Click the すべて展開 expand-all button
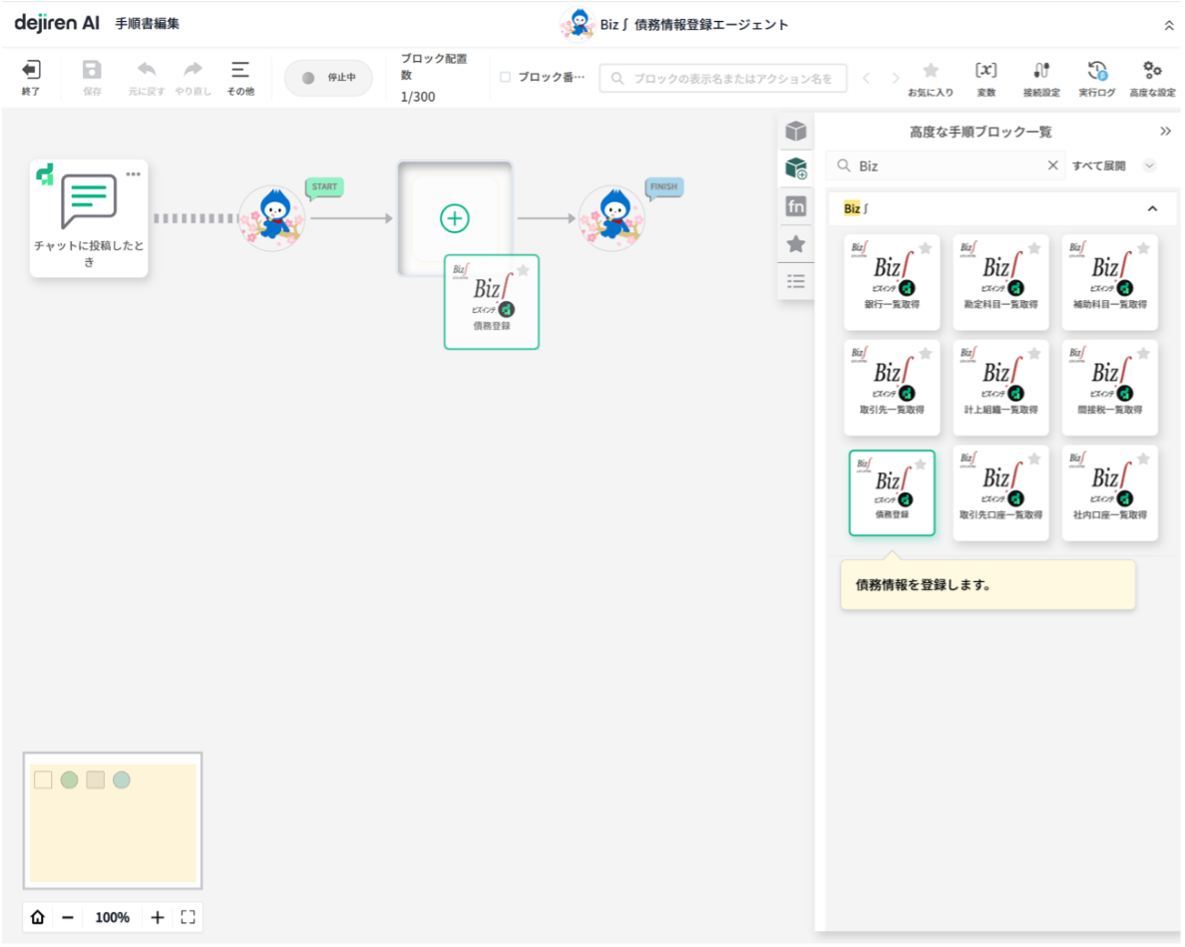 (1098, 166)
